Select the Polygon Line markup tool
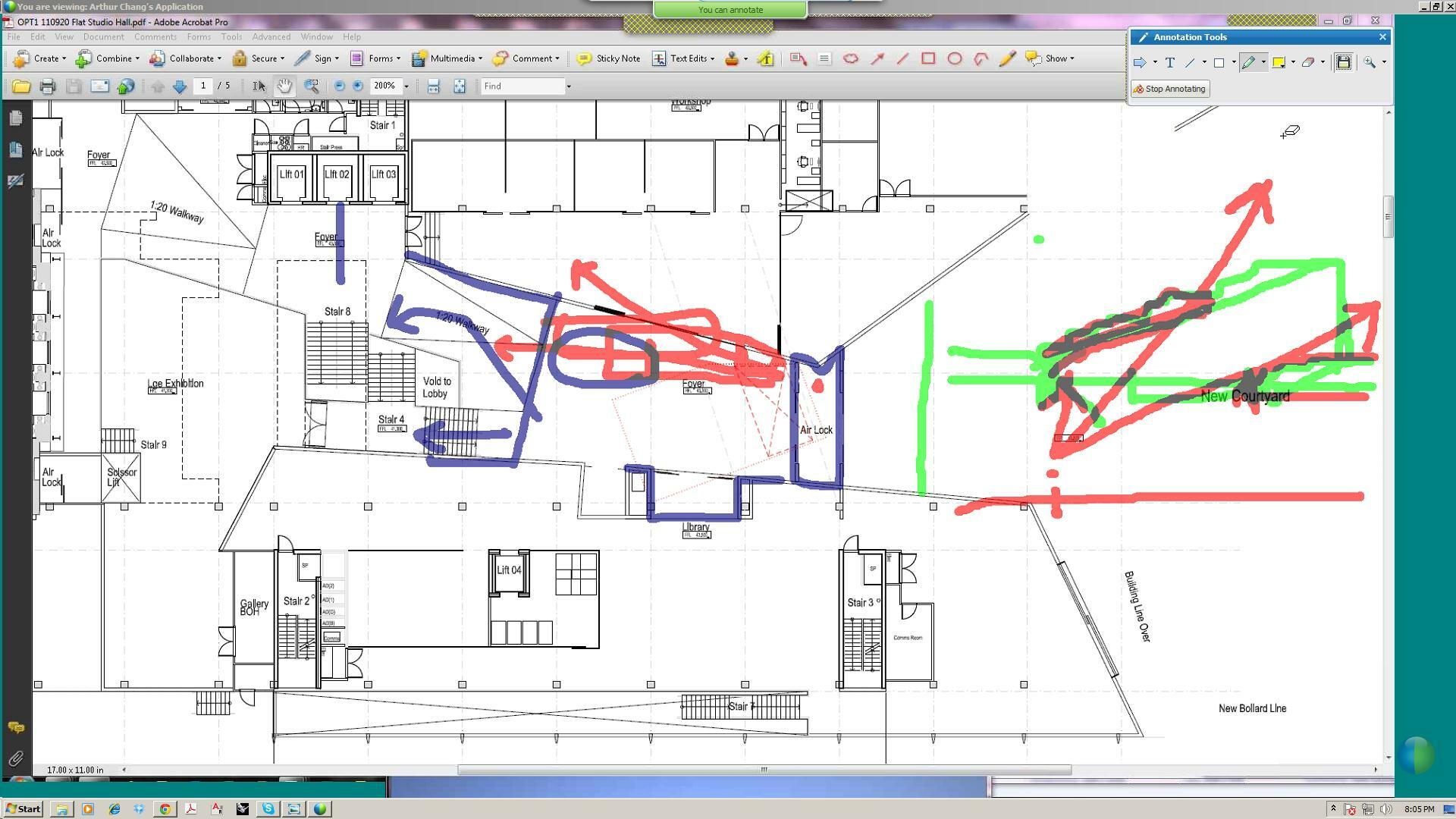Image resolution: width=1456 pixels, height=819 pixels. pos(981,58)
